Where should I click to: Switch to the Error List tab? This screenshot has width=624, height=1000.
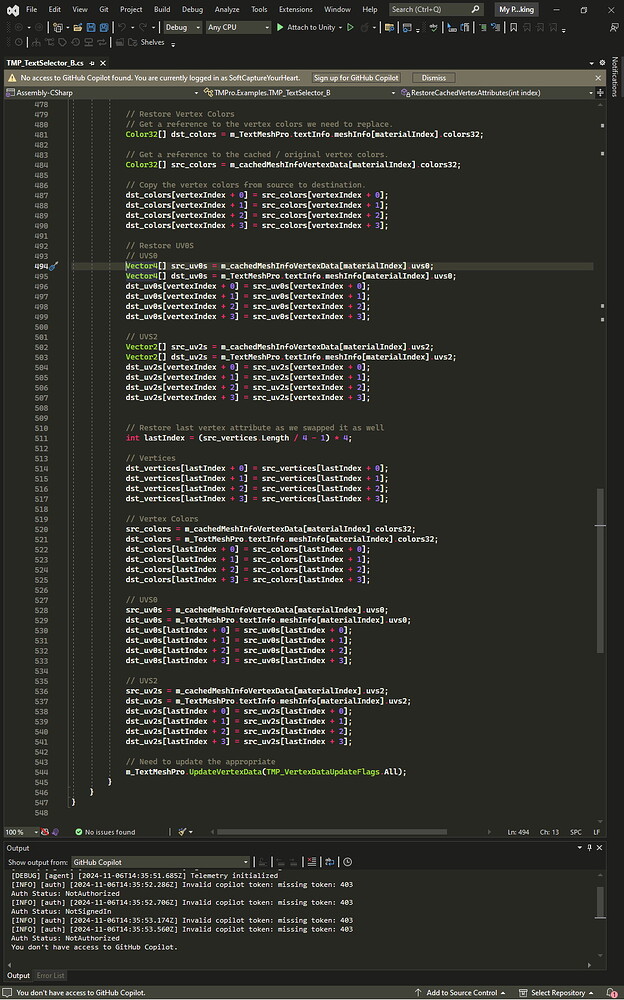point(50,975)
